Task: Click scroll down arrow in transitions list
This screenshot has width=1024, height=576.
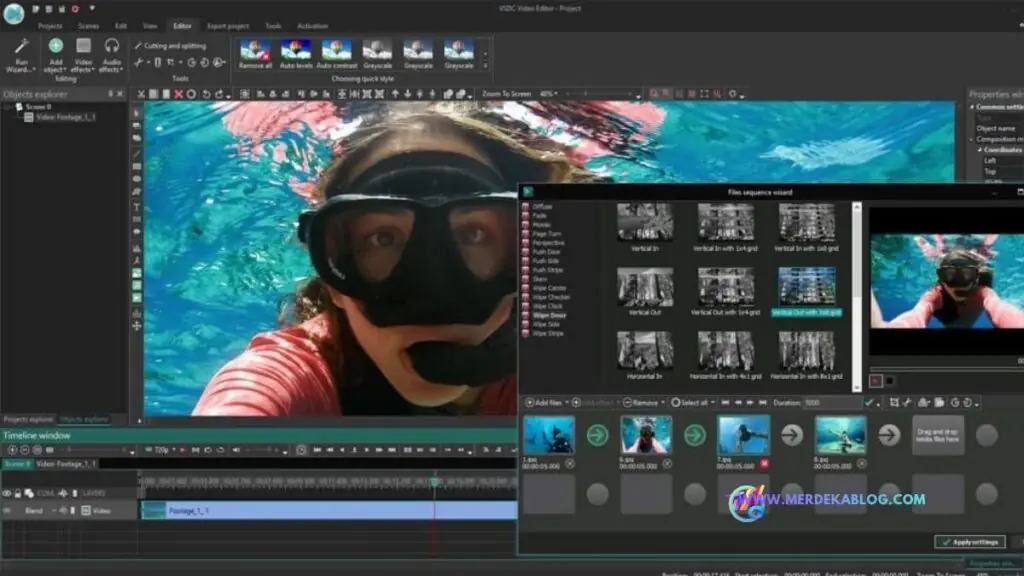Action: [857, 388]
